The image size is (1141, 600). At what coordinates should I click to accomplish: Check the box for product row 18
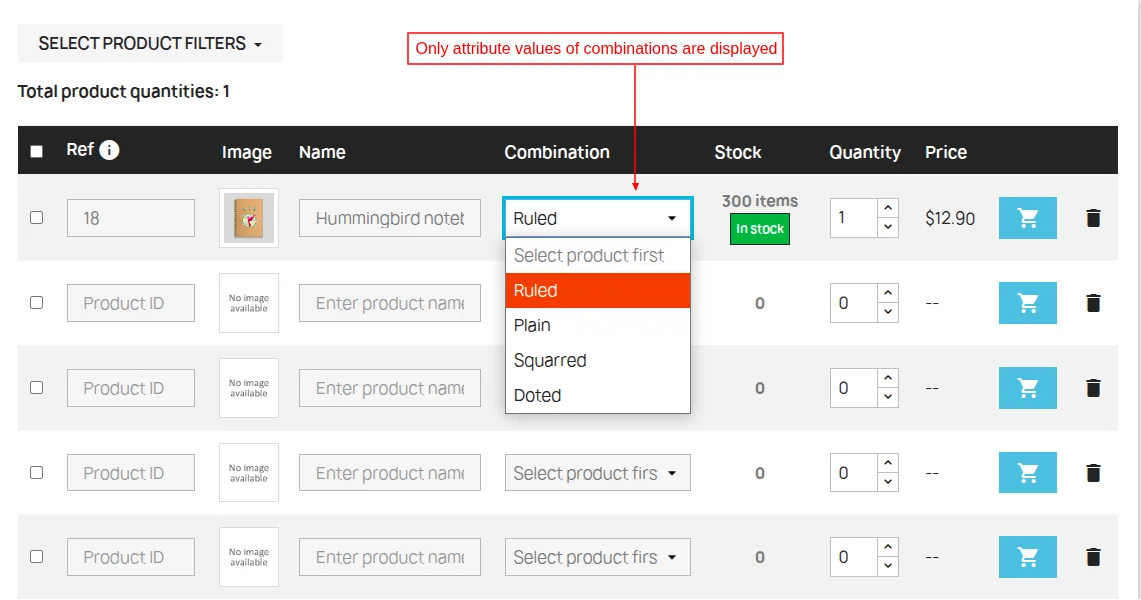[x=37, y=217]
